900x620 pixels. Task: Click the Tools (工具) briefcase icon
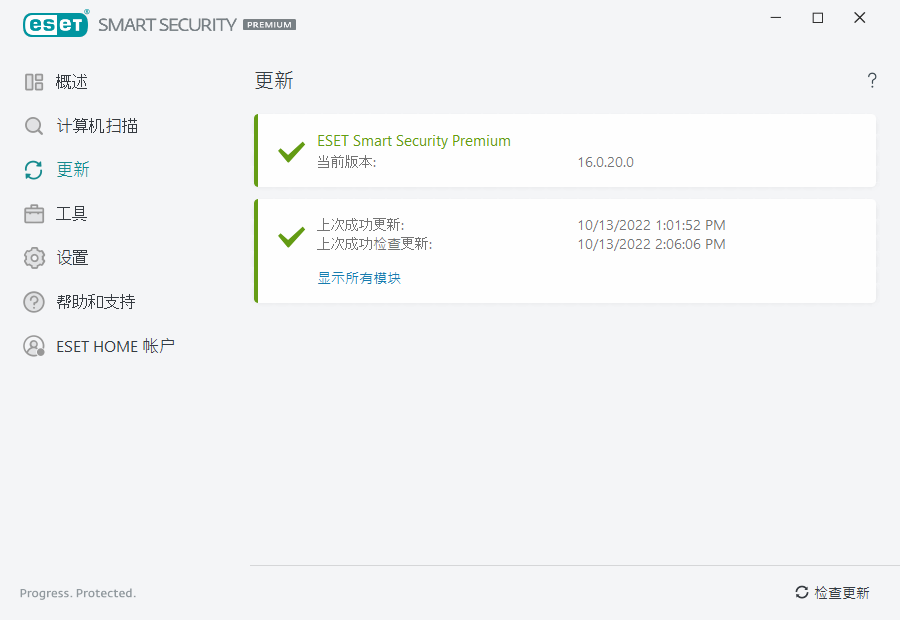coord(34,214)
